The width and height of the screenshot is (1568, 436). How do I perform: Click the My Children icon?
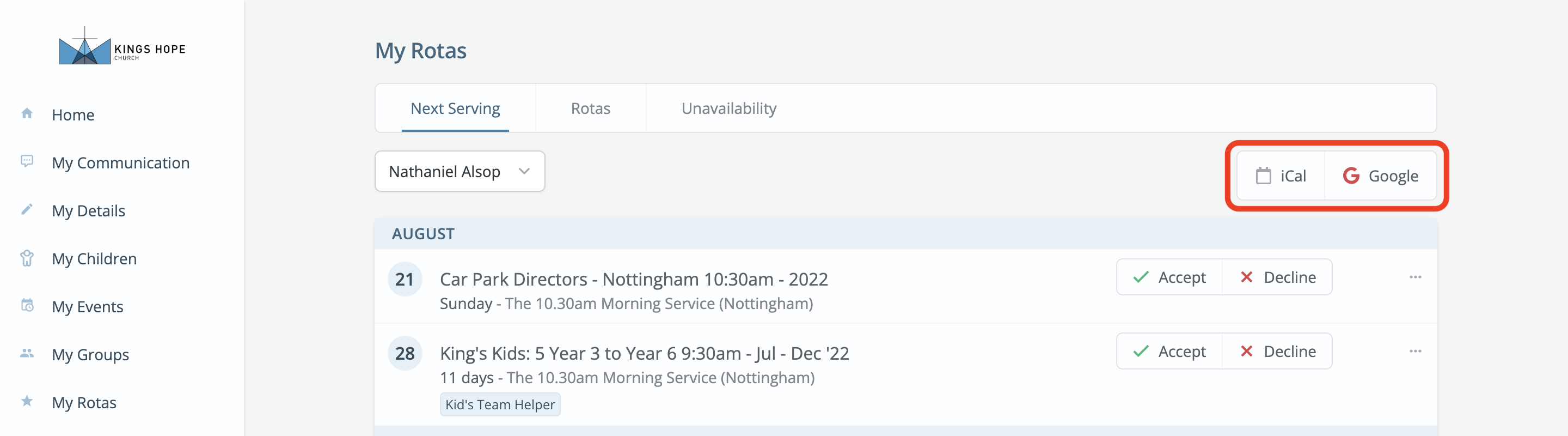(x=27, y=258)
